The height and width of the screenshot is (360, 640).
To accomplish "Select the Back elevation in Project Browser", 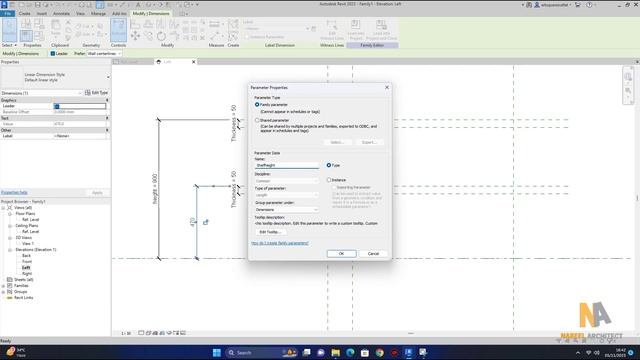I will point(27,256).
